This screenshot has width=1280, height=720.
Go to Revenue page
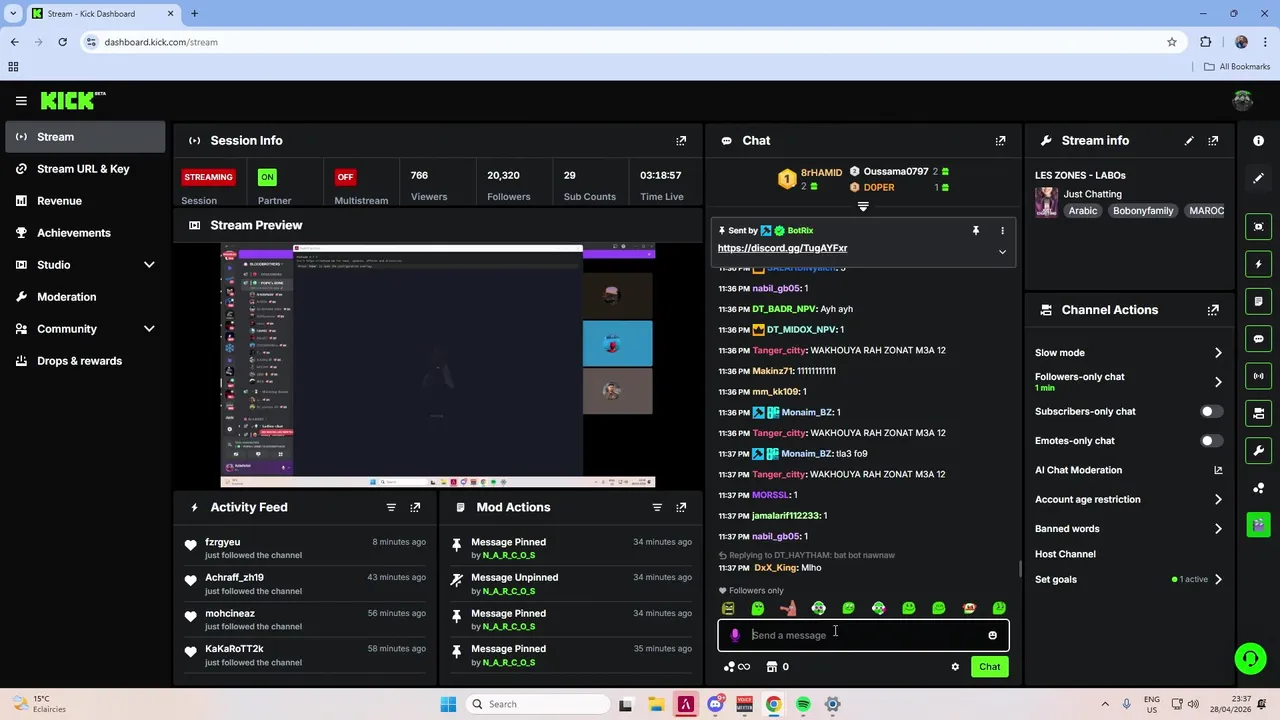85,201
